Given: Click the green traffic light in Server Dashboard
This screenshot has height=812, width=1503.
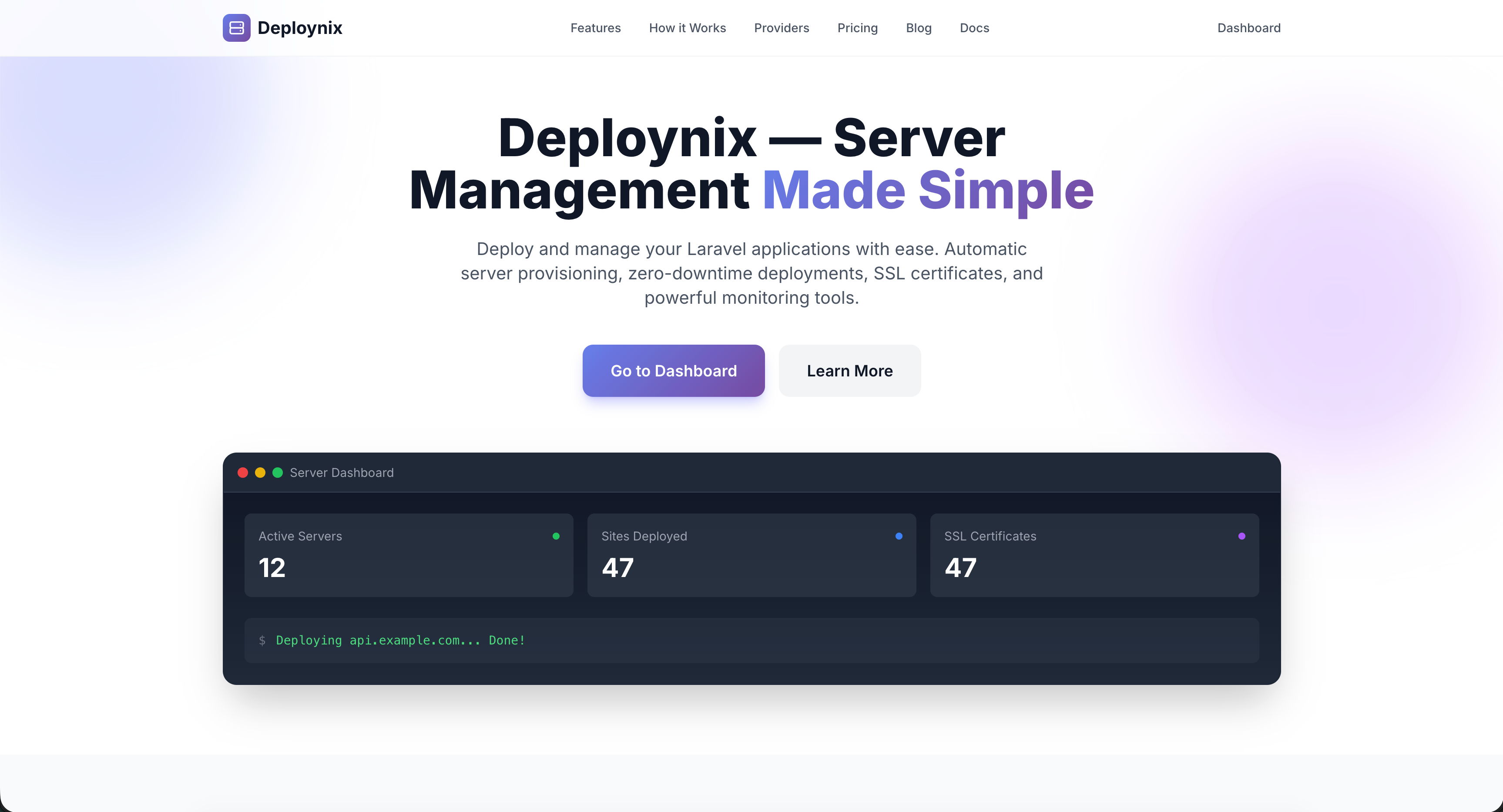Looking at the screenshot, I should [278, 473].
